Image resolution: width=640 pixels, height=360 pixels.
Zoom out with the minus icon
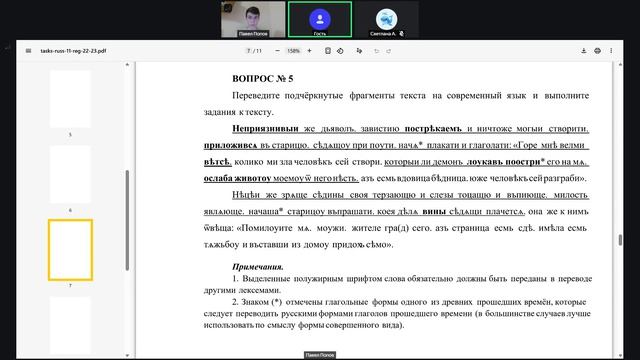pyautogui.click(x=278, y=51)
